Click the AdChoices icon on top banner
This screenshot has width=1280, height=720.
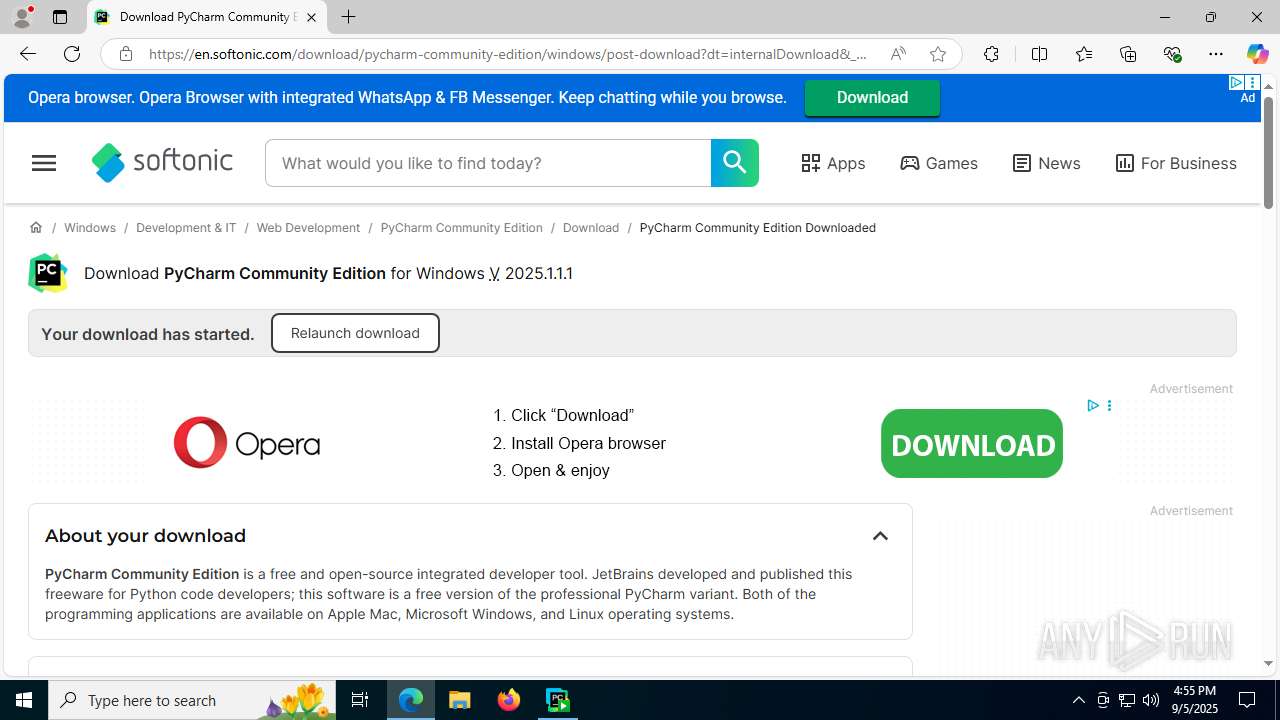tap(1237, 82)
